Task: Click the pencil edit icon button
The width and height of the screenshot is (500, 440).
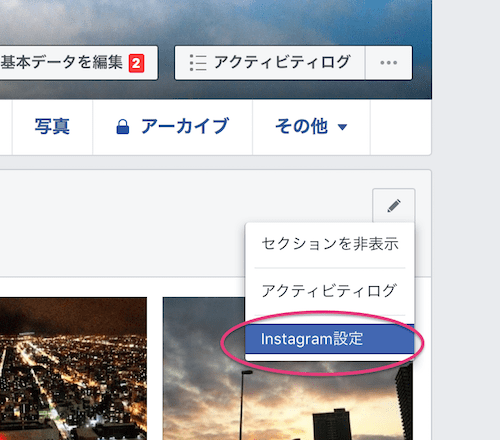Action: point(394,206)
